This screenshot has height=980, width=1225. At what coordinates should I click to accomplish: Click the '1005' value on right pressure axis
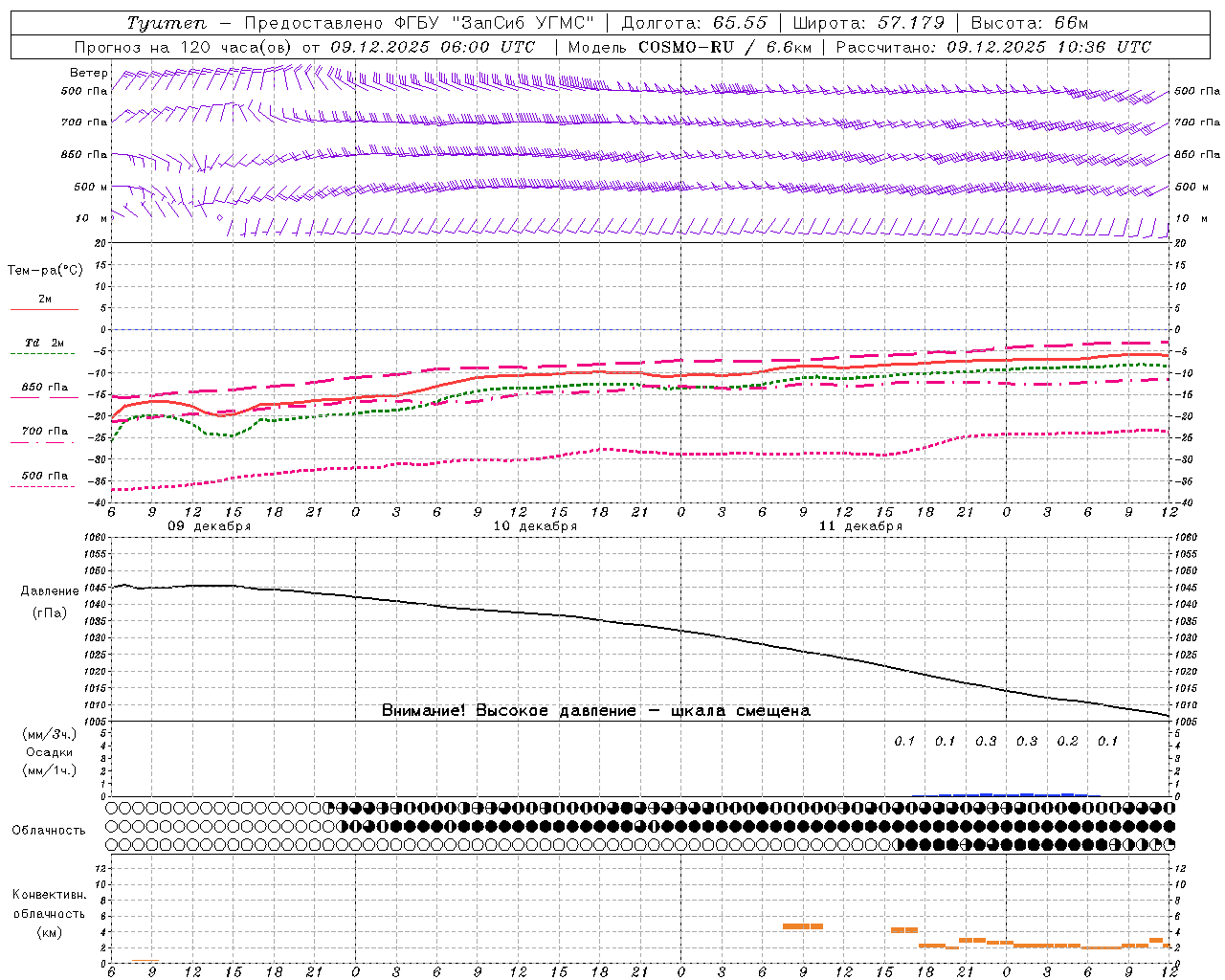click(1186, 722)
